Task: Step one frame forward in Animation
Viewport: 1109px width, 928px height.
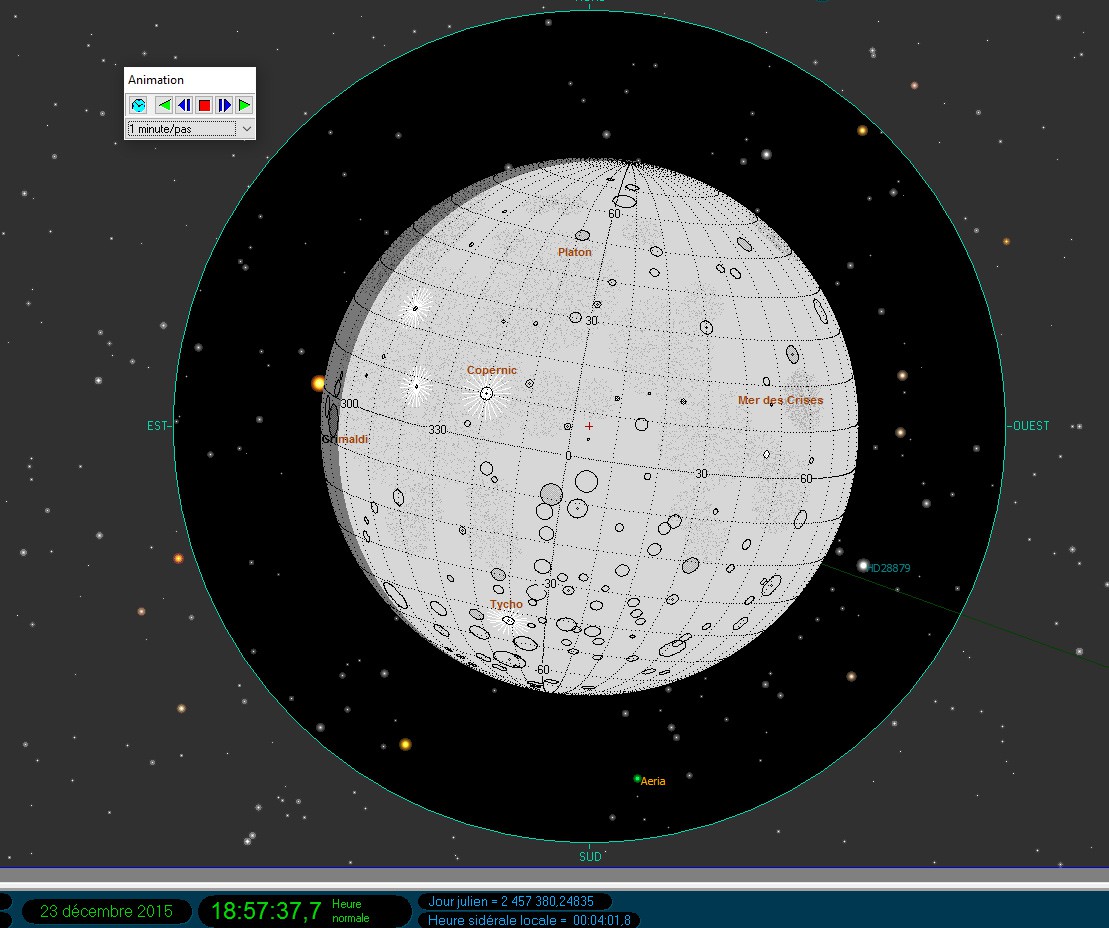Action: pos(224,105)
